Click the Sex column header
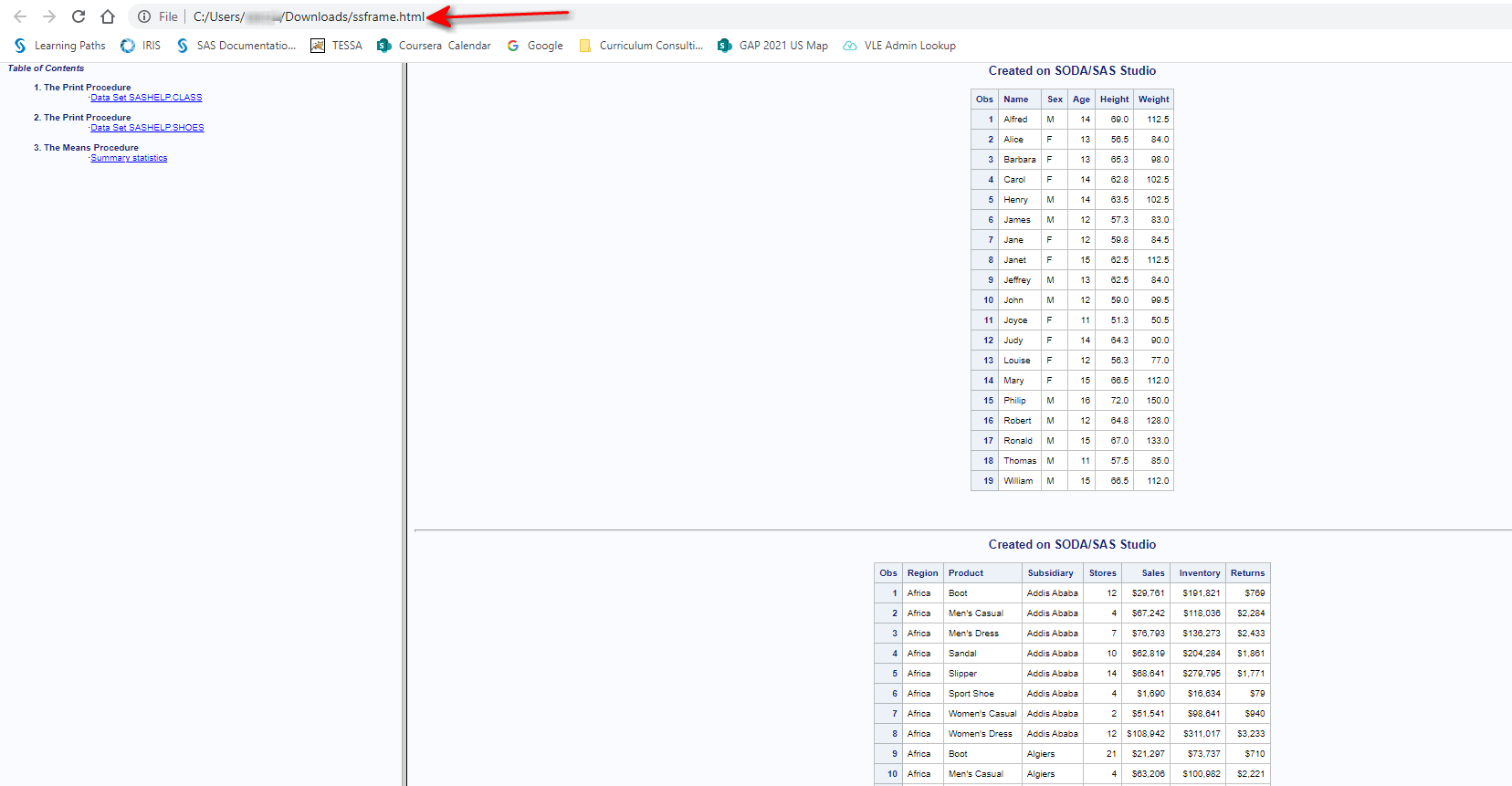This screenshot has width=1512, height=786. 1055,100
